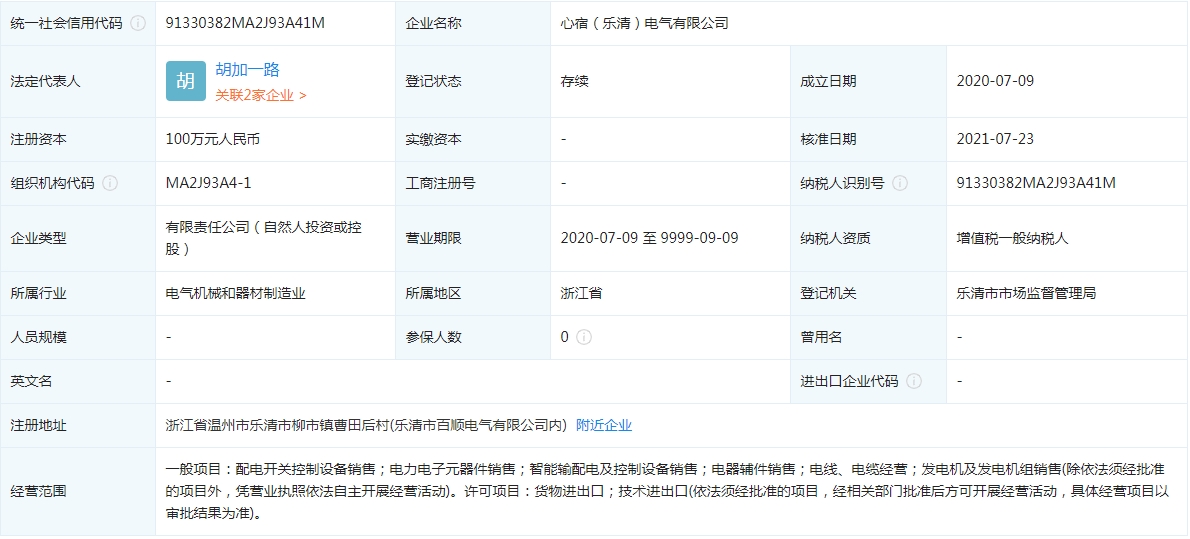Click the 所属行业 value 电气机械和器材制造业
This screenshot has width=1190, height=539.
(235, 293)
